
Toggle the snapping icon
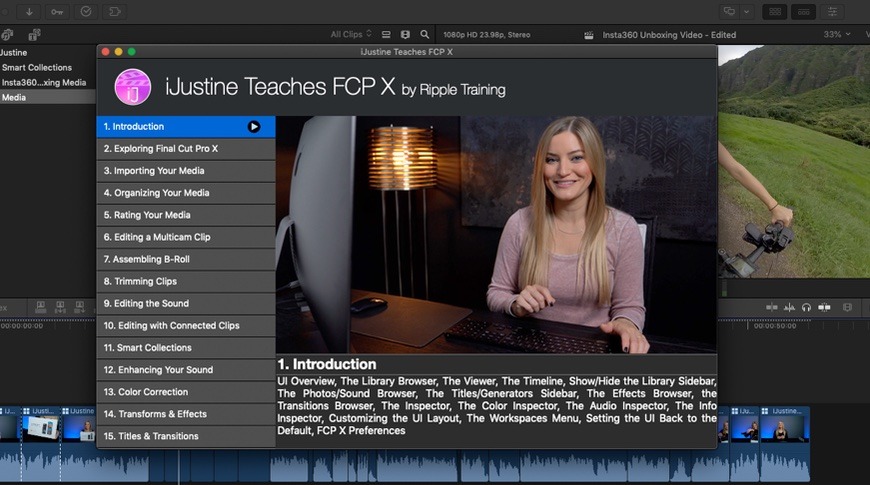(825, 307)
